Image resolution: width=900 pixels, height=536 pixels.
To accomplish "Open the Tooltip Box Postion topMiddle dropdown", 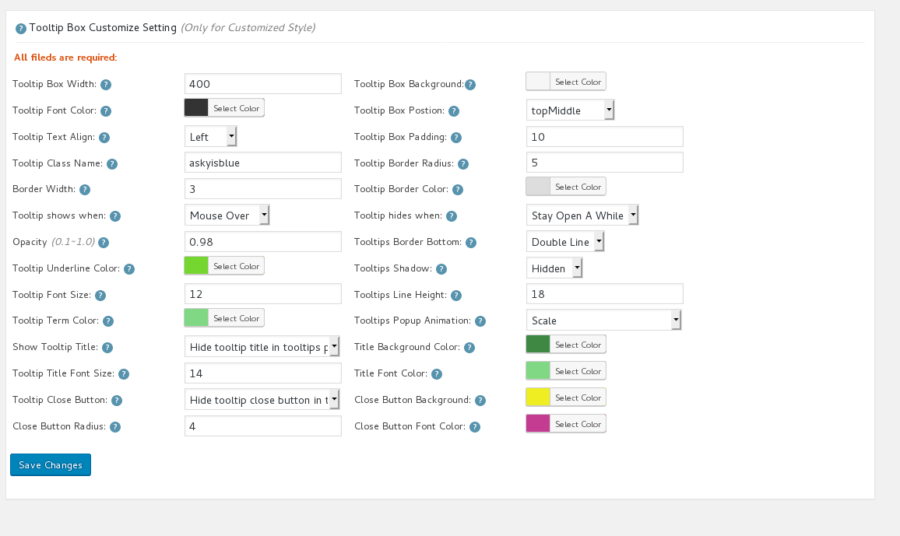I will pyautogui.click(x=570, y=110).
